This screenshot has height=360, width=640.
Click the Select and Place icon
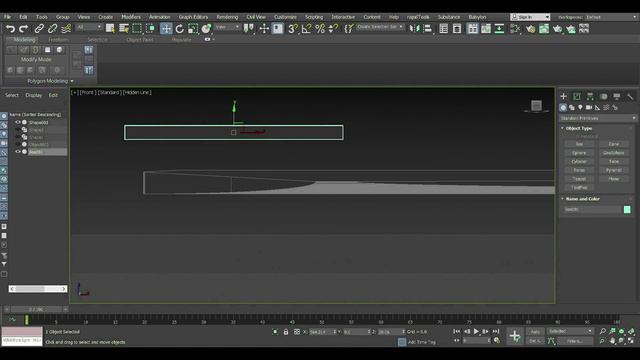(x=207, y=29)
